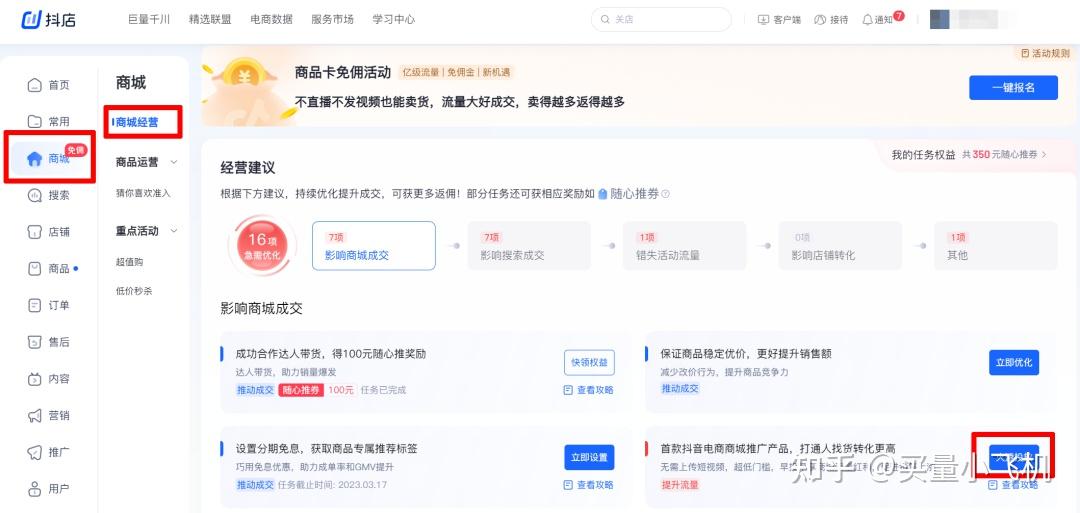Open 电商数据 in top navigation
Viewport: 1080px width, 513px height.
tap(271, 19)
